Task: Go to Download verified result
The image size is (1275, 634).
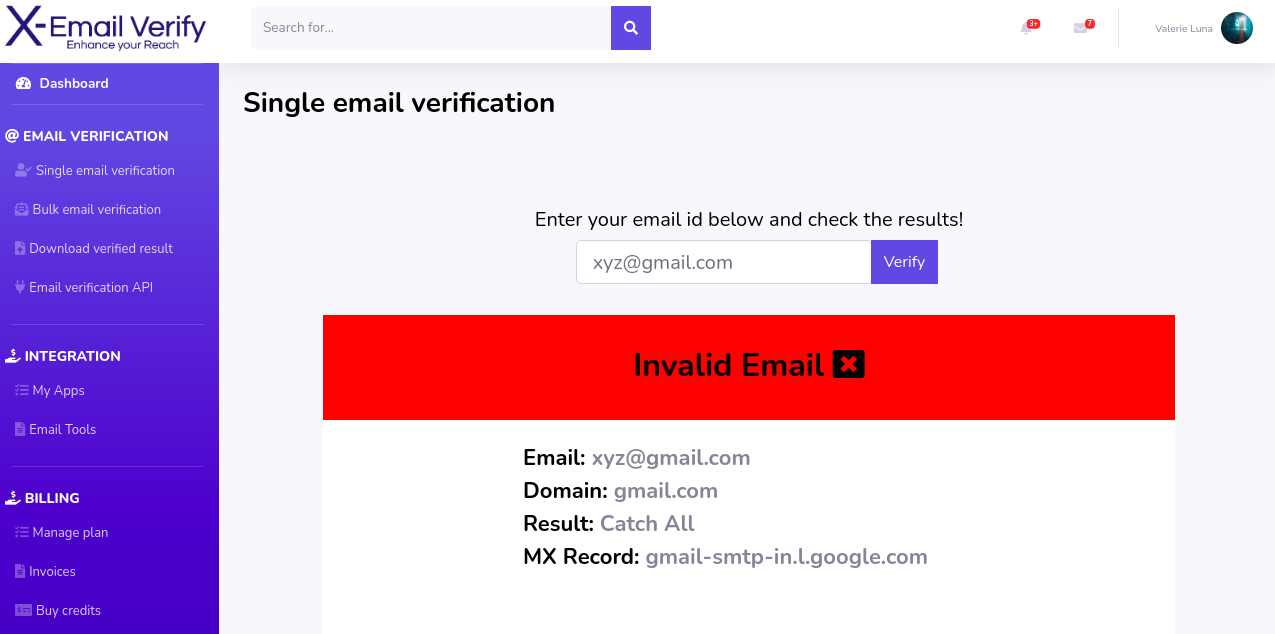Action: [x=101, y=249]
